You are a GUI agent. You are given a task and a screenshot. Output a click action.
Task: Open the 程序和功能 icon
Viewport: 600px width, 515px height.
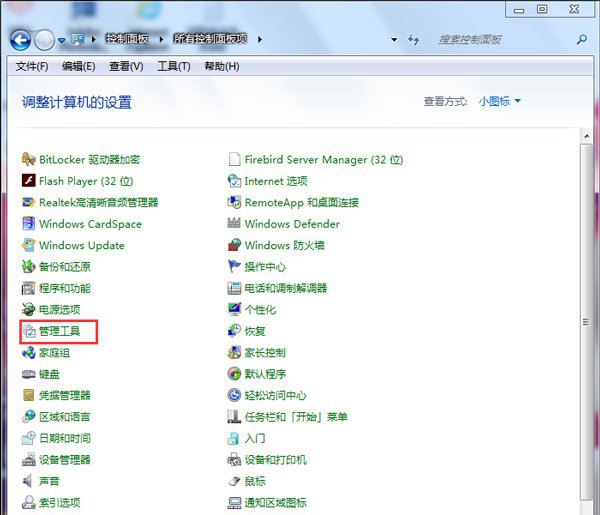[29, 288]
